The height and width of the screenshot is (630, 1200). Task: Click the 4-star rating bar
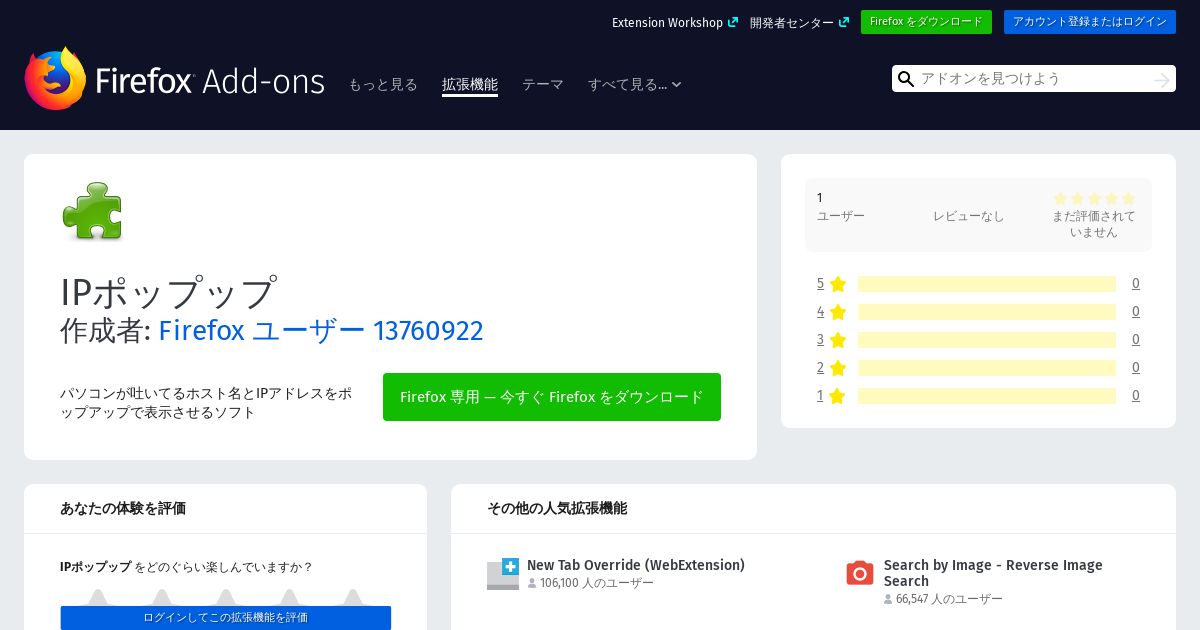pos(987,312)
